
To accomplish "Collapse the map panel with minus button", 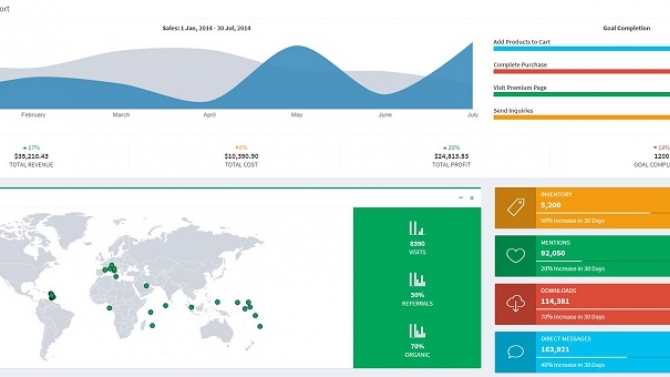I will point(461,197).
